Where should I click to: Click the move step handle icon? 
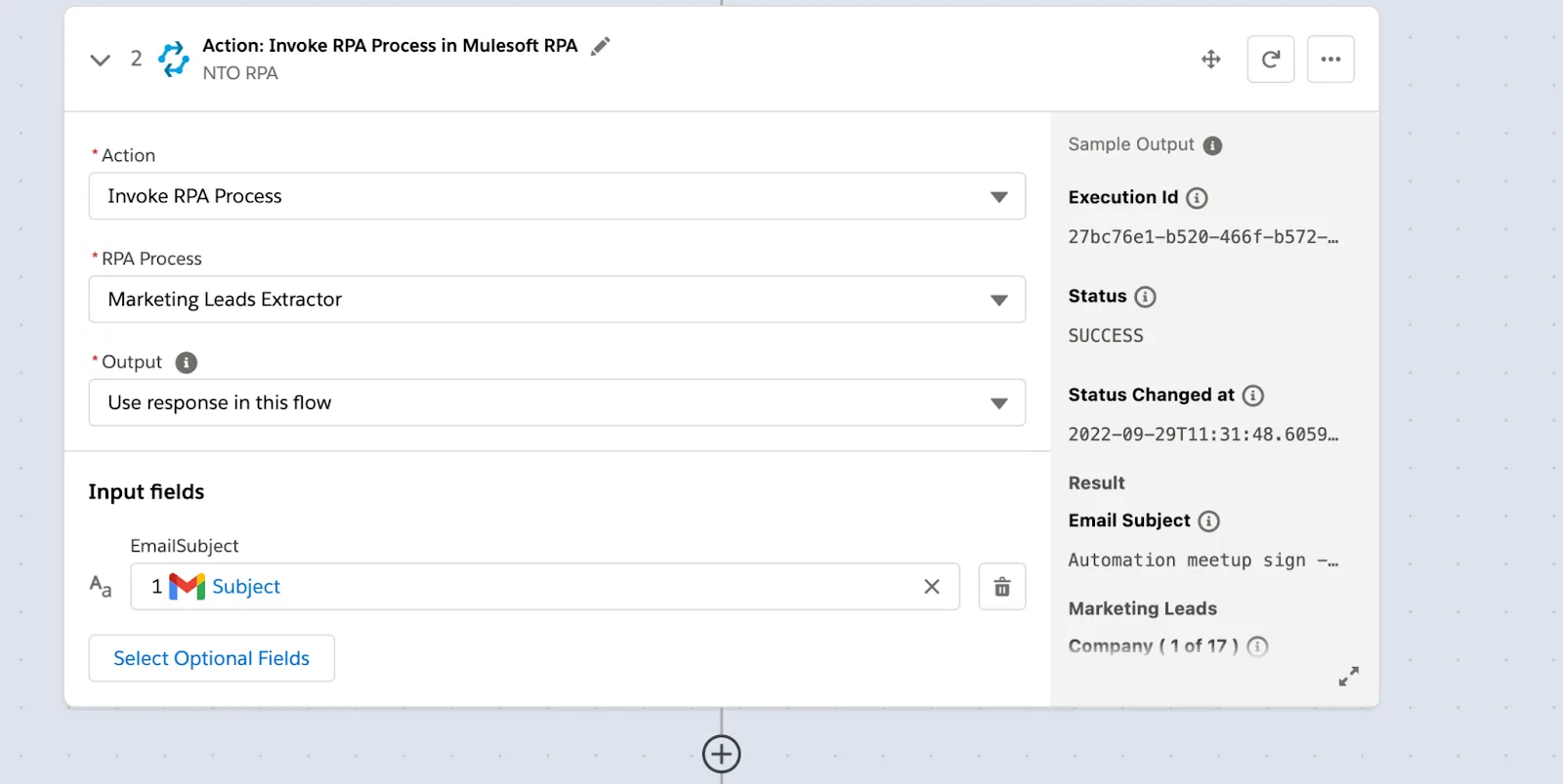[1211, 60]
